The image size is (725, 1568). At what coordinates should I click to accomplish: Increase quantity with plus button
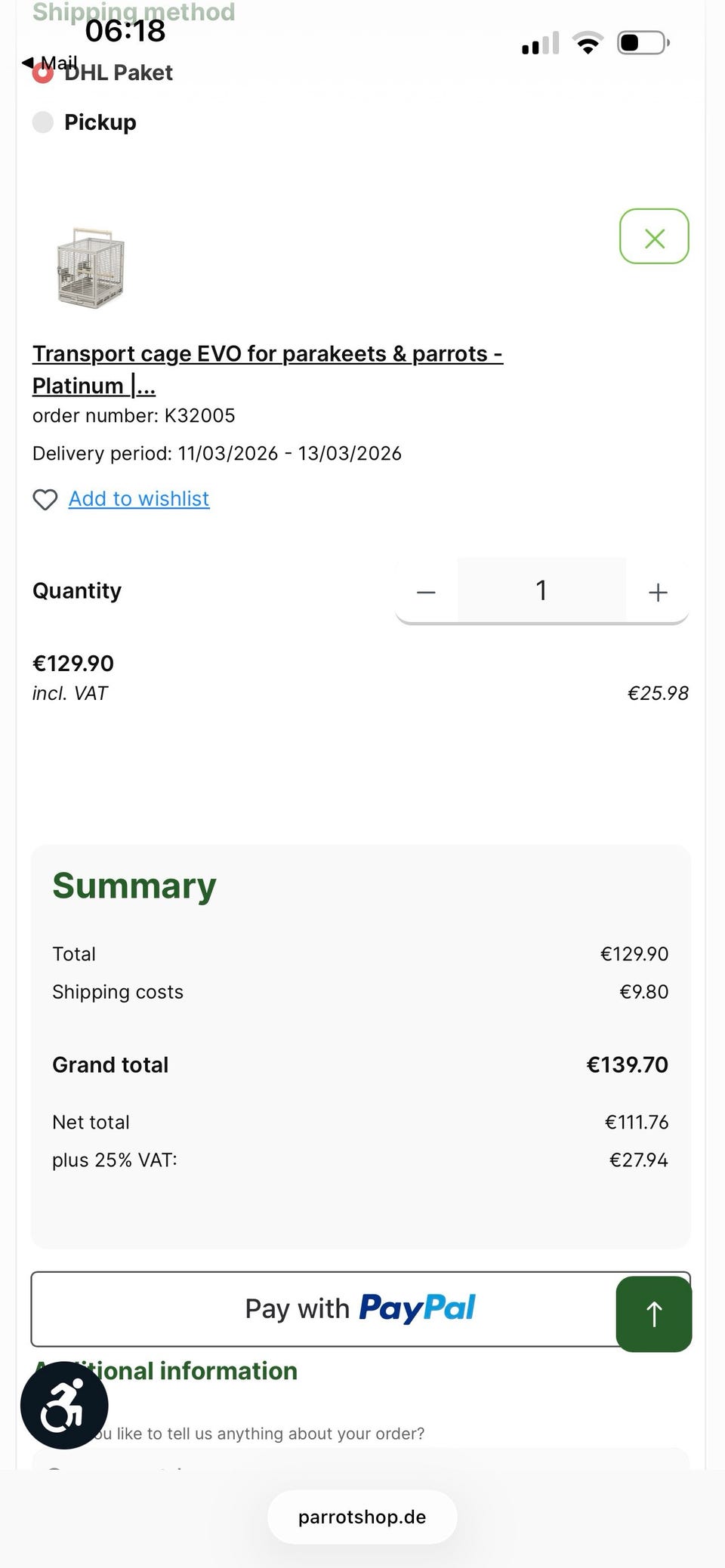point(658,593)
